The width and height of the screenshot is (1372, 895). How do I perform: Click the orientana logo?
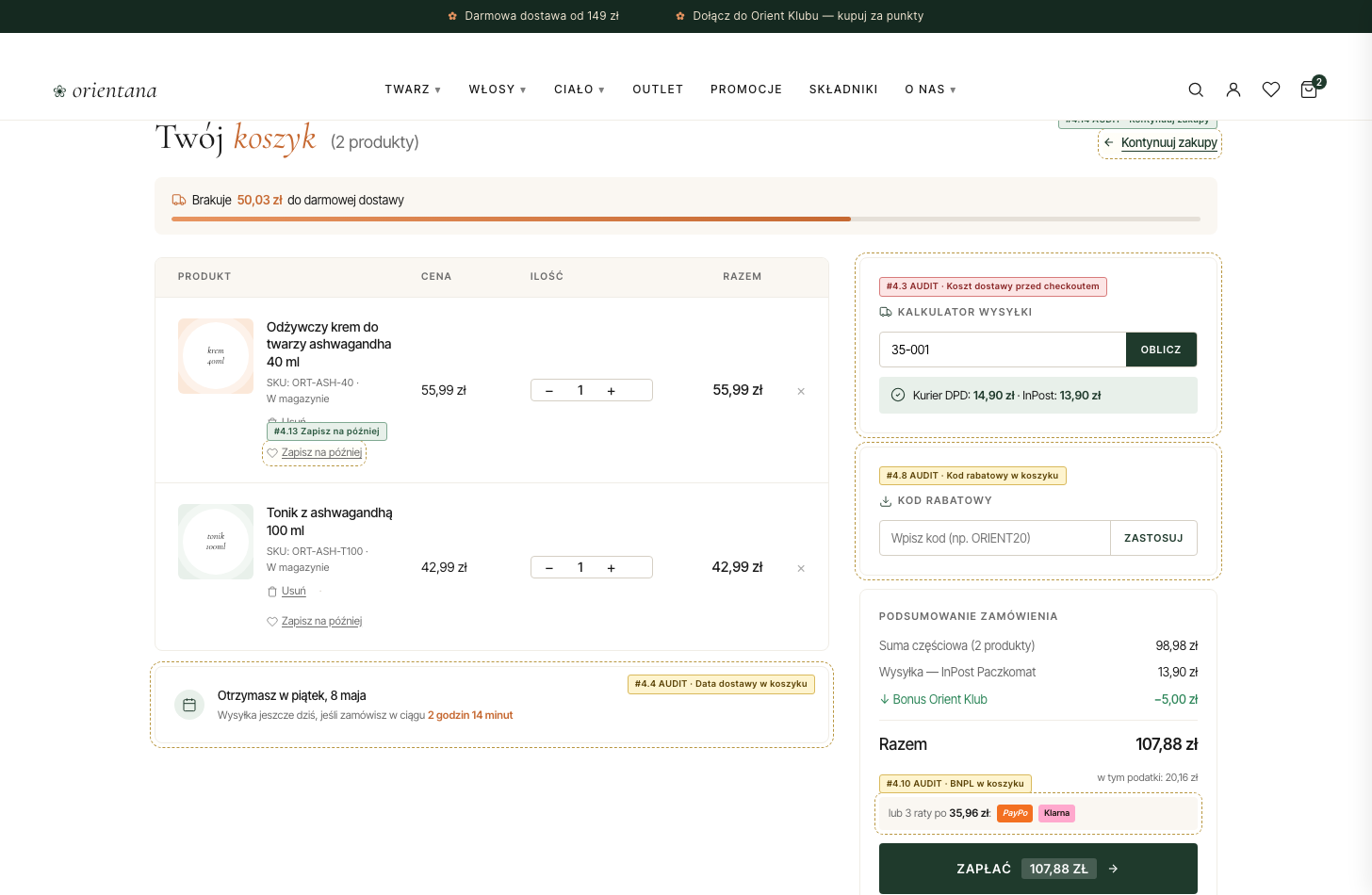(x=105, y=90)
